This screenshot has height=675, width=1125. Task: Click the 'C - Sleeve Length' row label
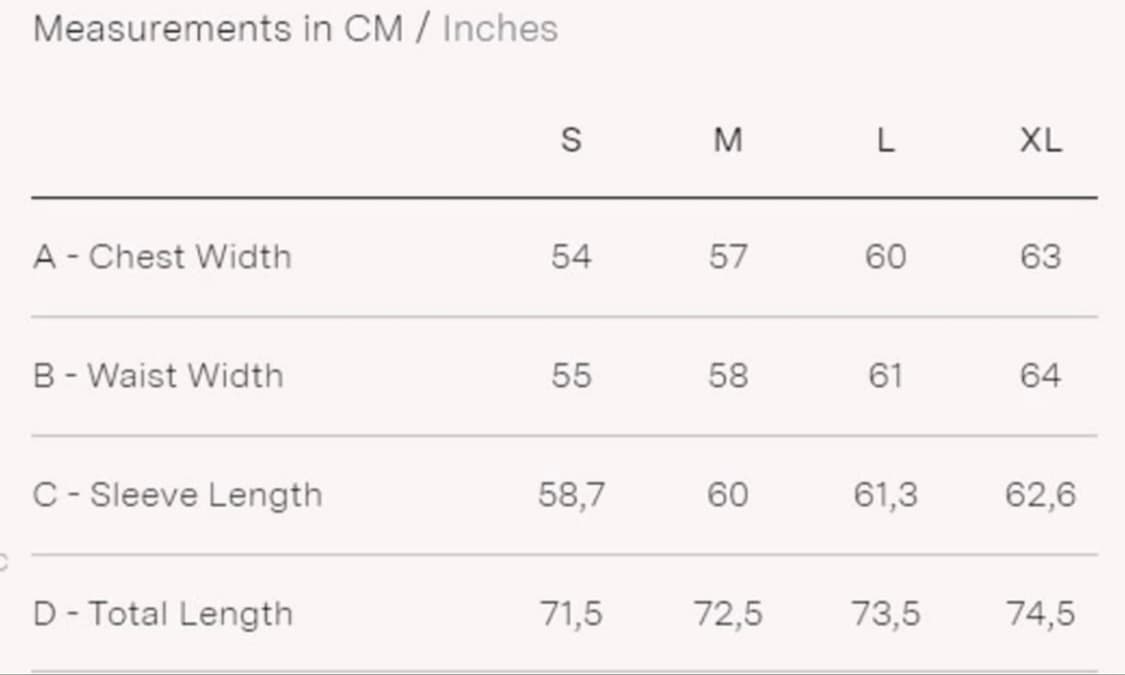tap(177, 495)
